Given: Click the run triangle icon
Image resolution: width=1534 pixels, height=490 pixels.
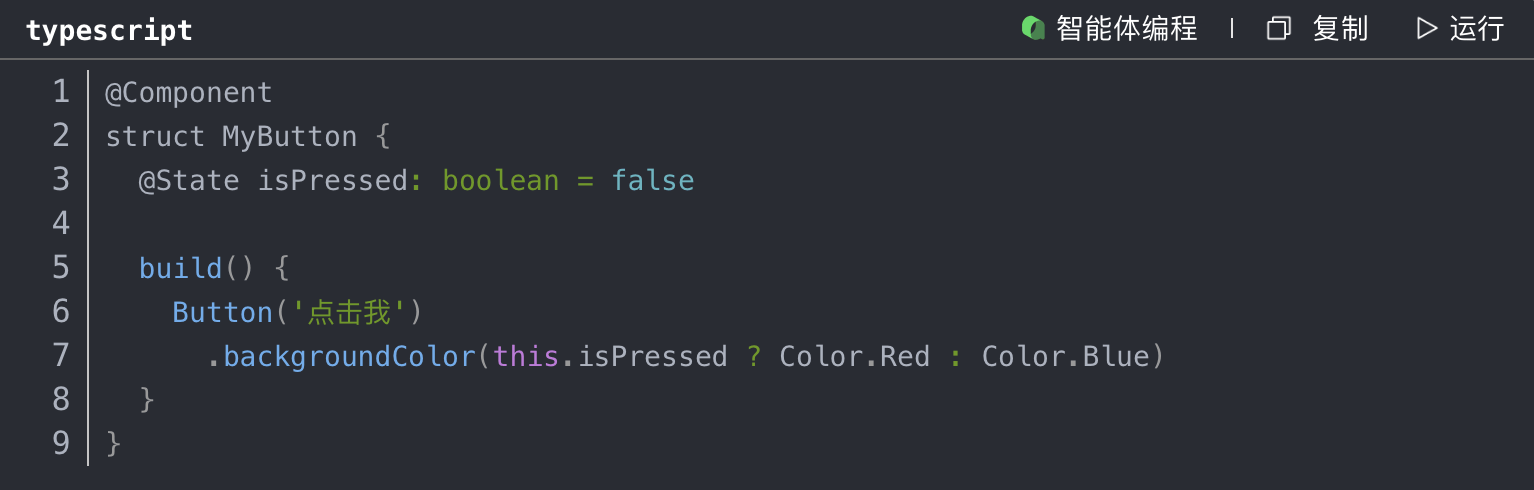Looking at the screenshot, I should point(1426,28).
